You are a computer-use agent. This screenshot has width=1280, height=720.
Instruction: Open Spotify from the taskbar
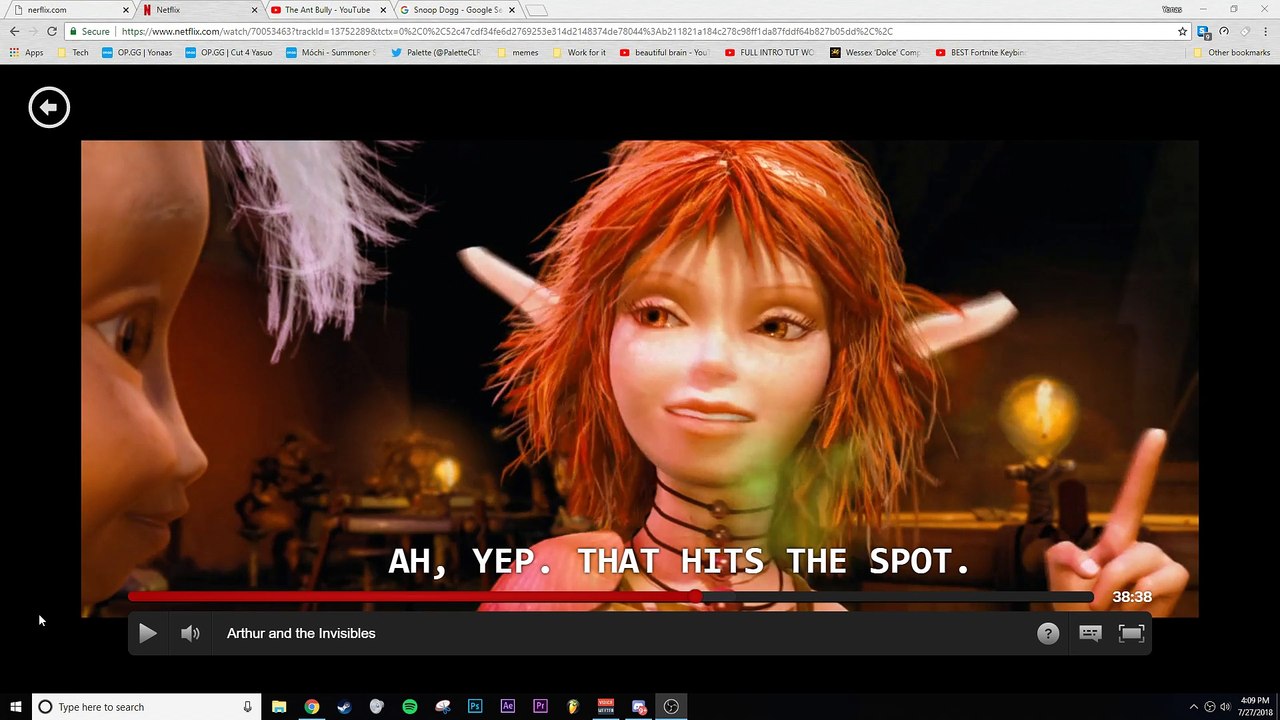point(410,707)
